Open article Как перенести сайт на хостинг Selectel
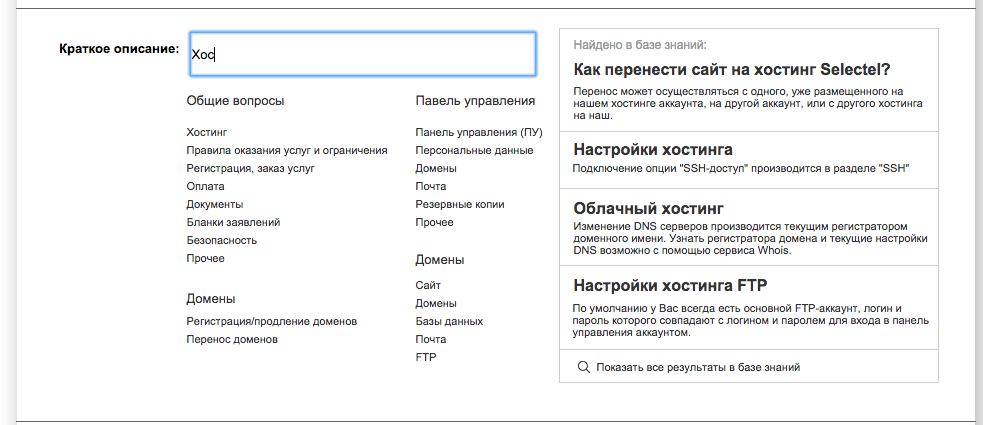Viewport: 983px width, 425px height. tap(732, 70)
